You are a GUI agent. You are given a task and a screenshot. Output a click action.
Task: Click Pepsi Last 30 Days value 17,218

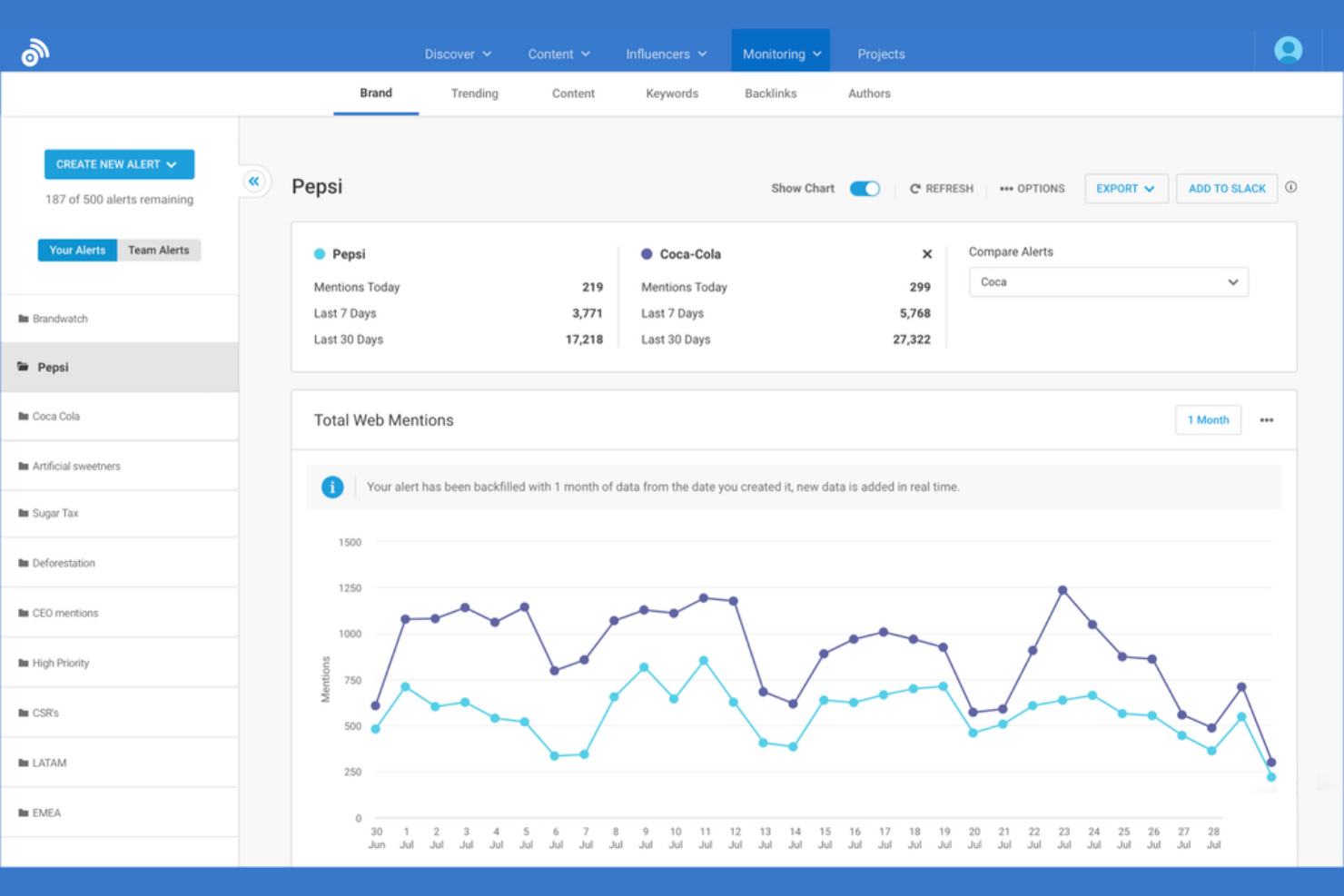click(x=584, y=340)
